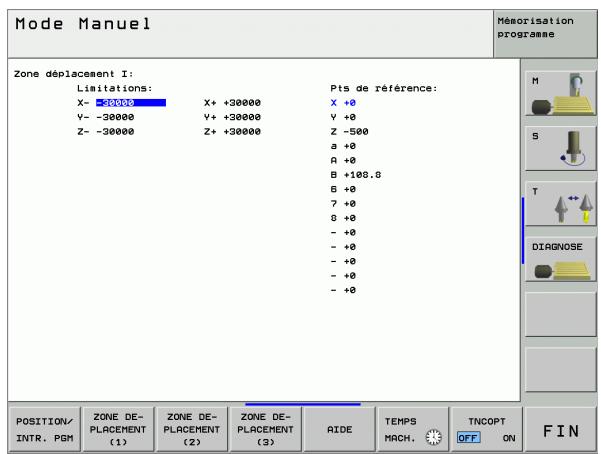Select the Y- -30000 limit value

pos(115,117)
